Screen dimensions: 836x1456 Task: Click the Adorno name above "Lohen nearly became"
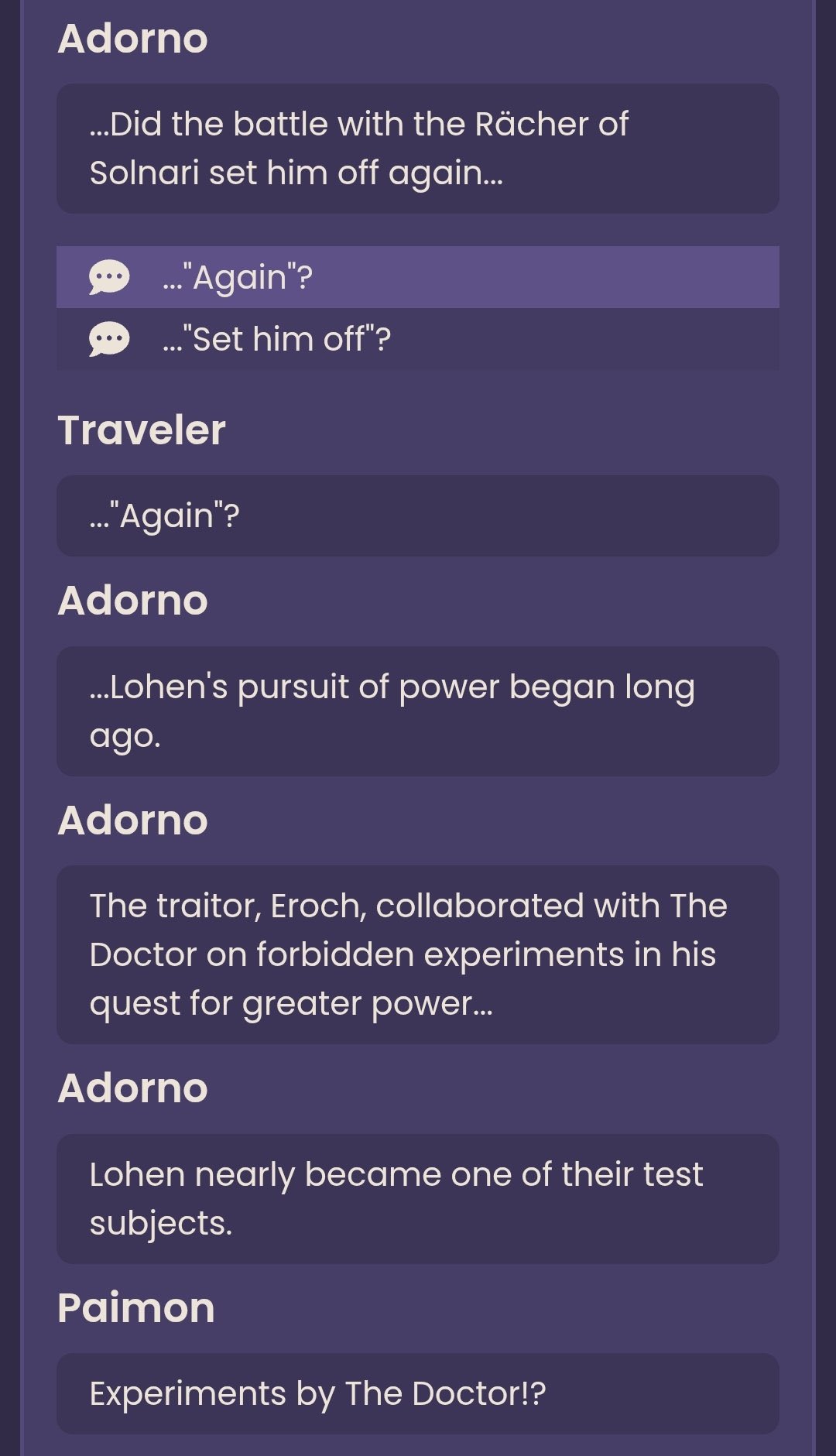point(133,1089)
